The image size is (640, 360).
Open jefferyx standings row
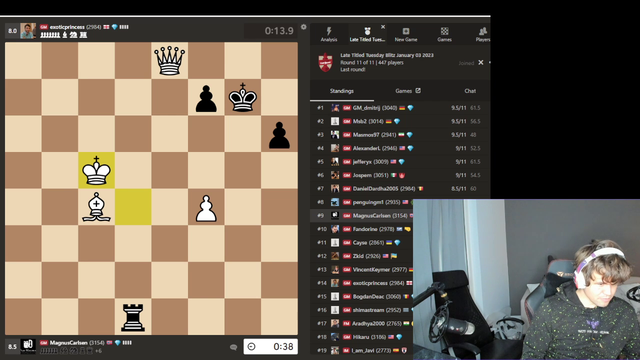(400, 162)
